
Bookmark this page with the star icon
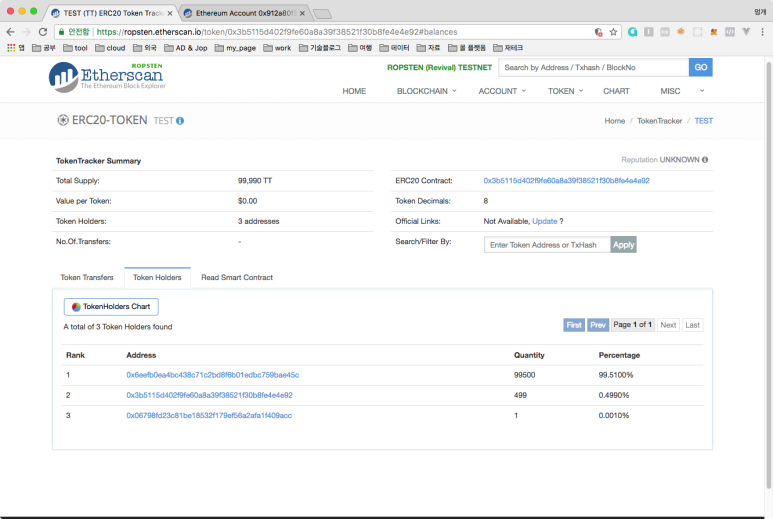613,32
